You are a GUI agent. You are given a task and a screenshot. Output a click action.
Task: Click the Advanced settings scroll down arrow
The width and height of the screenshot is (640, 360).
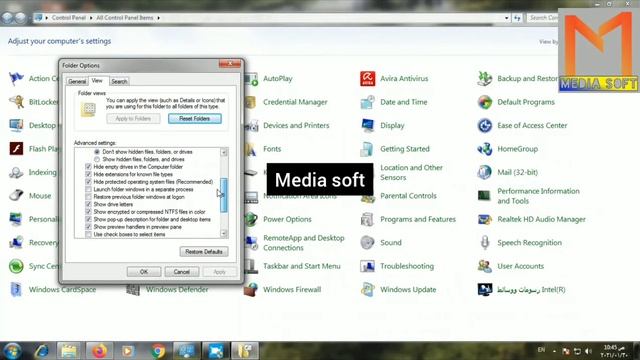click(x=224, y=233)
